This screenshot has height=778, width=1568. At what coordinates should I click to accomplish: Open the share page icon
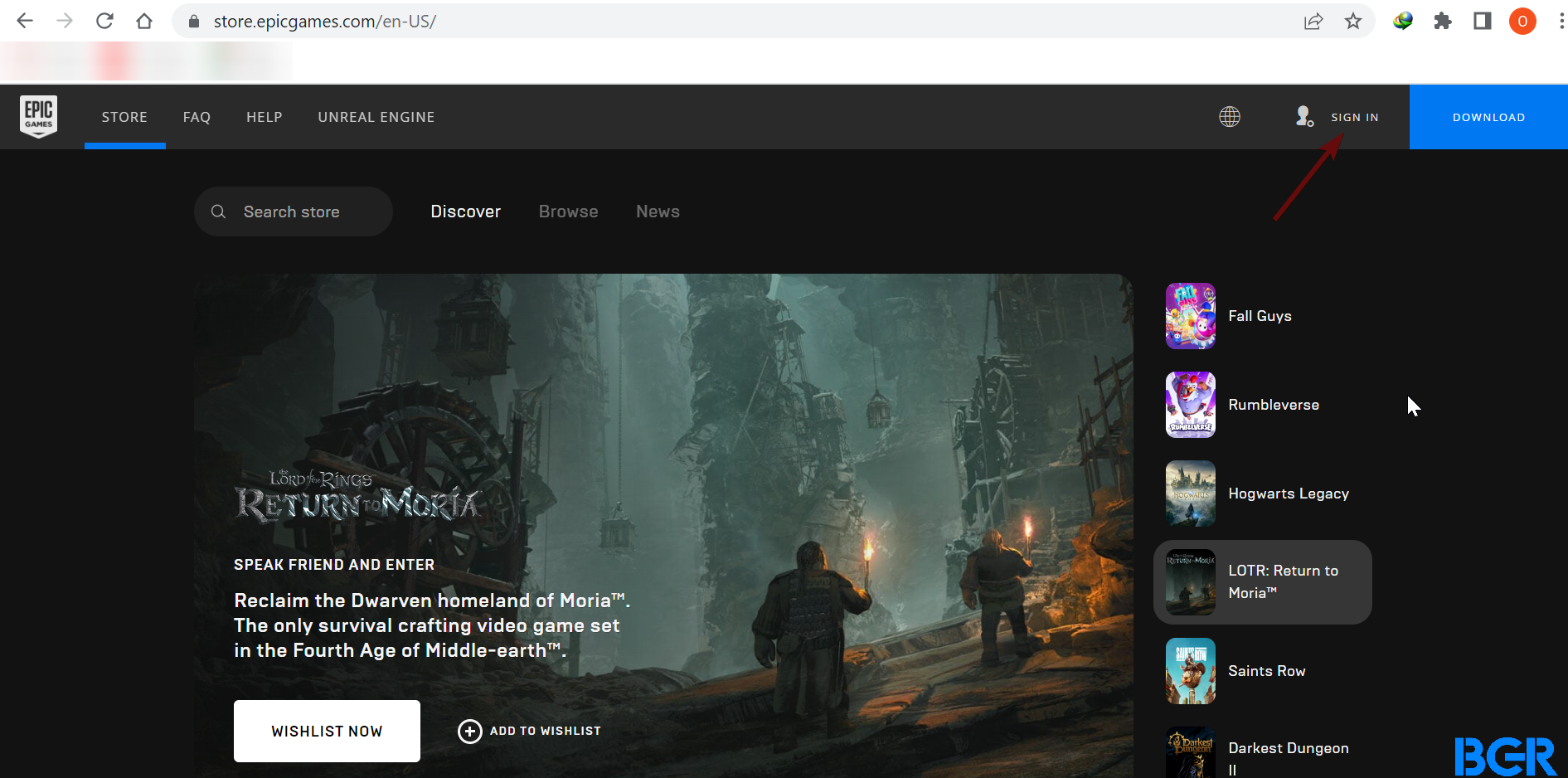click(x=1313, y=21)
